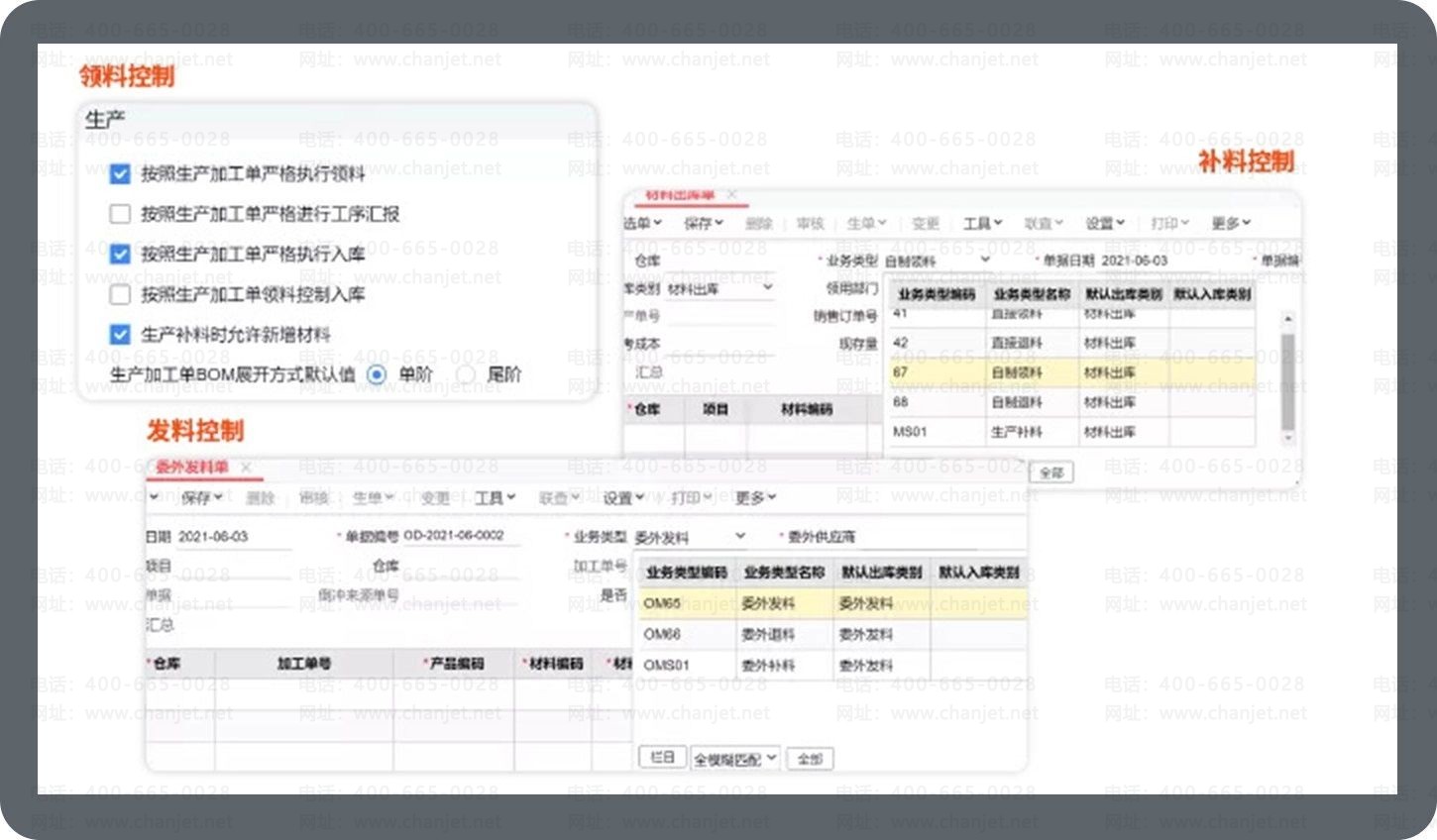This screenshot has height=840, width=1437.
Task: Click 删除 in 材料出库单 toolbar
Action: coord(759,224)
